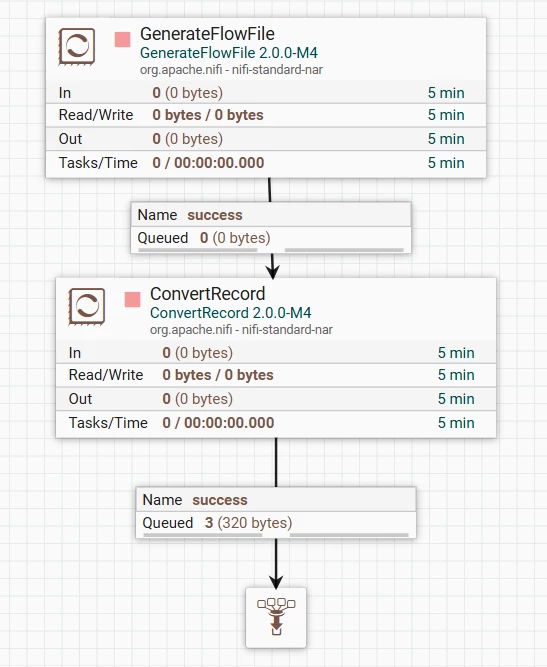Click bundle text under GenerateFlowFile 2.0.0-M4
Screen dimensions: 547x667
point(231,69)
